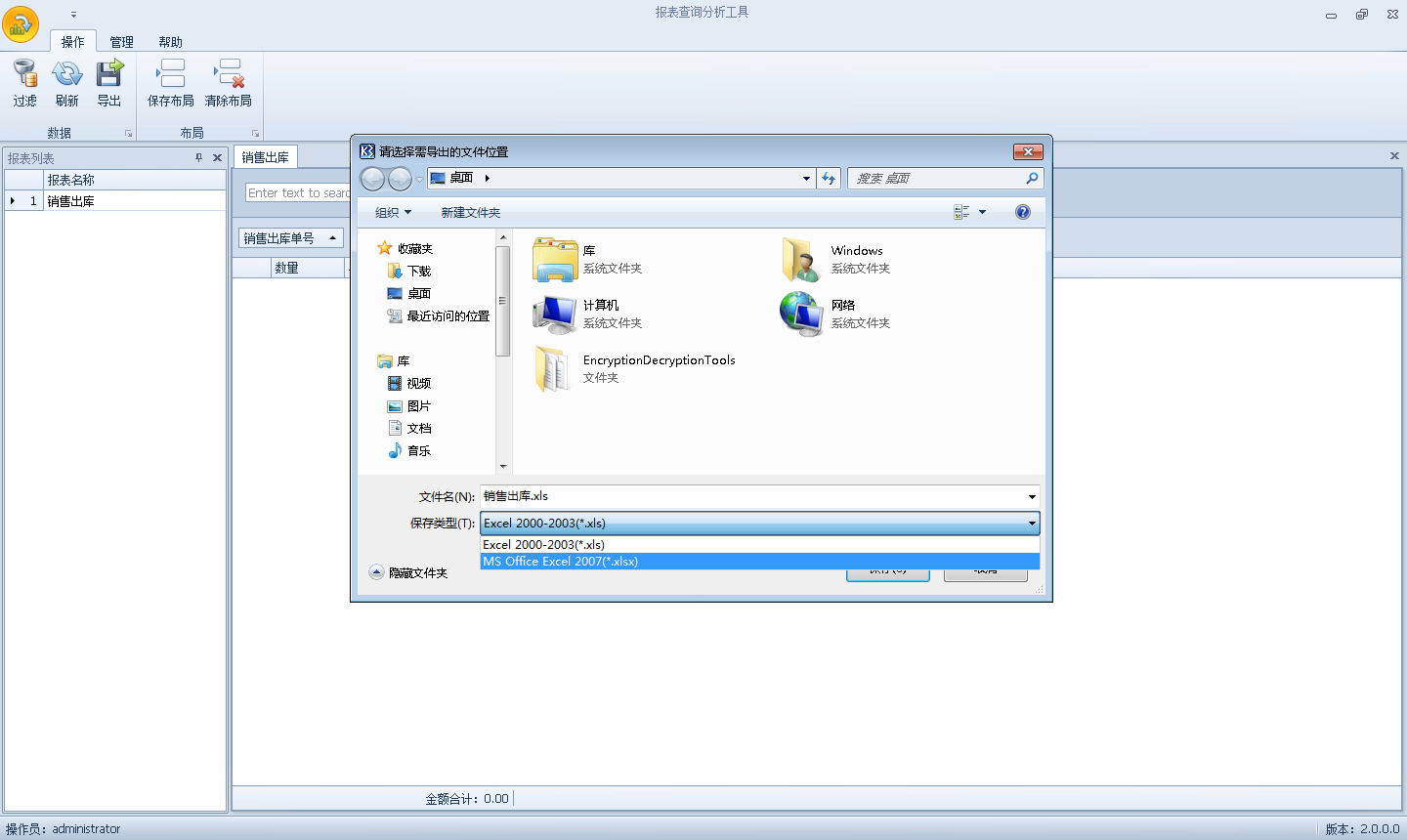
Task: Open the address bar history dropdown
Action: coord(806,179)
